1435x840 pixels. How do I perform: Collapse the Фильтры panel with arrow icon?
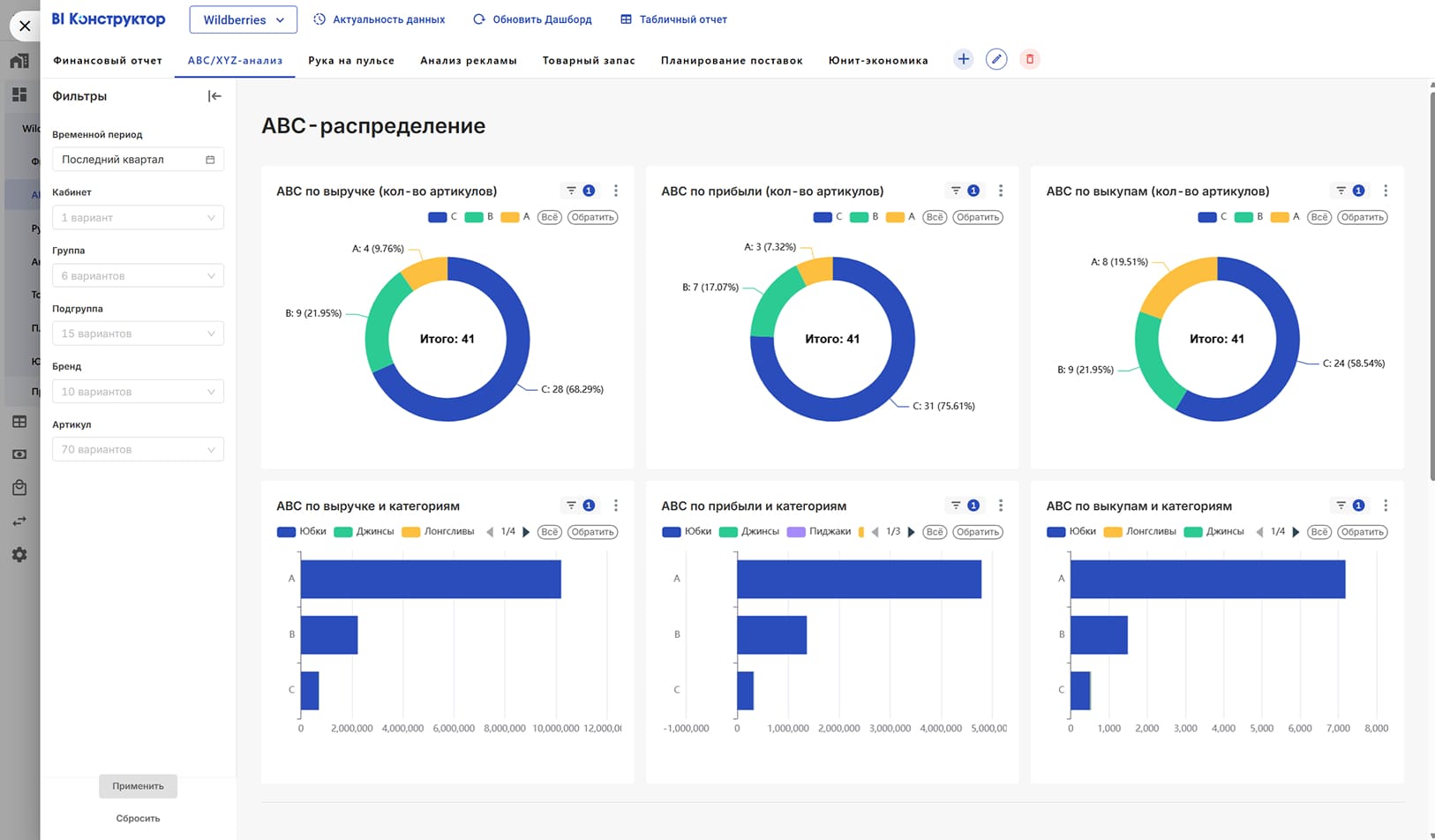(x=214, y=96)
